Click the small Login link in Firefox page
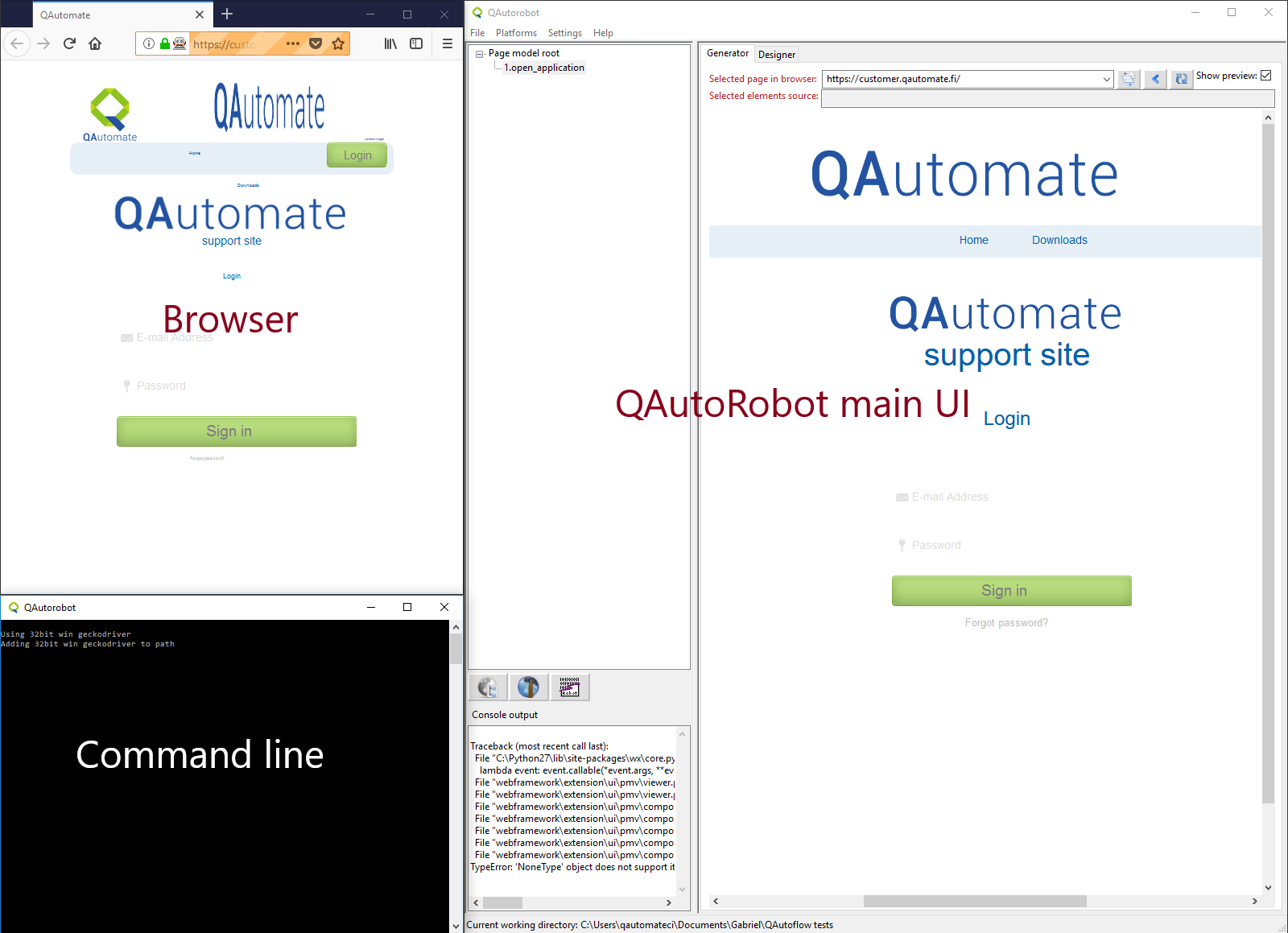Image resolution: width=1288 pixels, height=933 pixels. coord(232,276)
